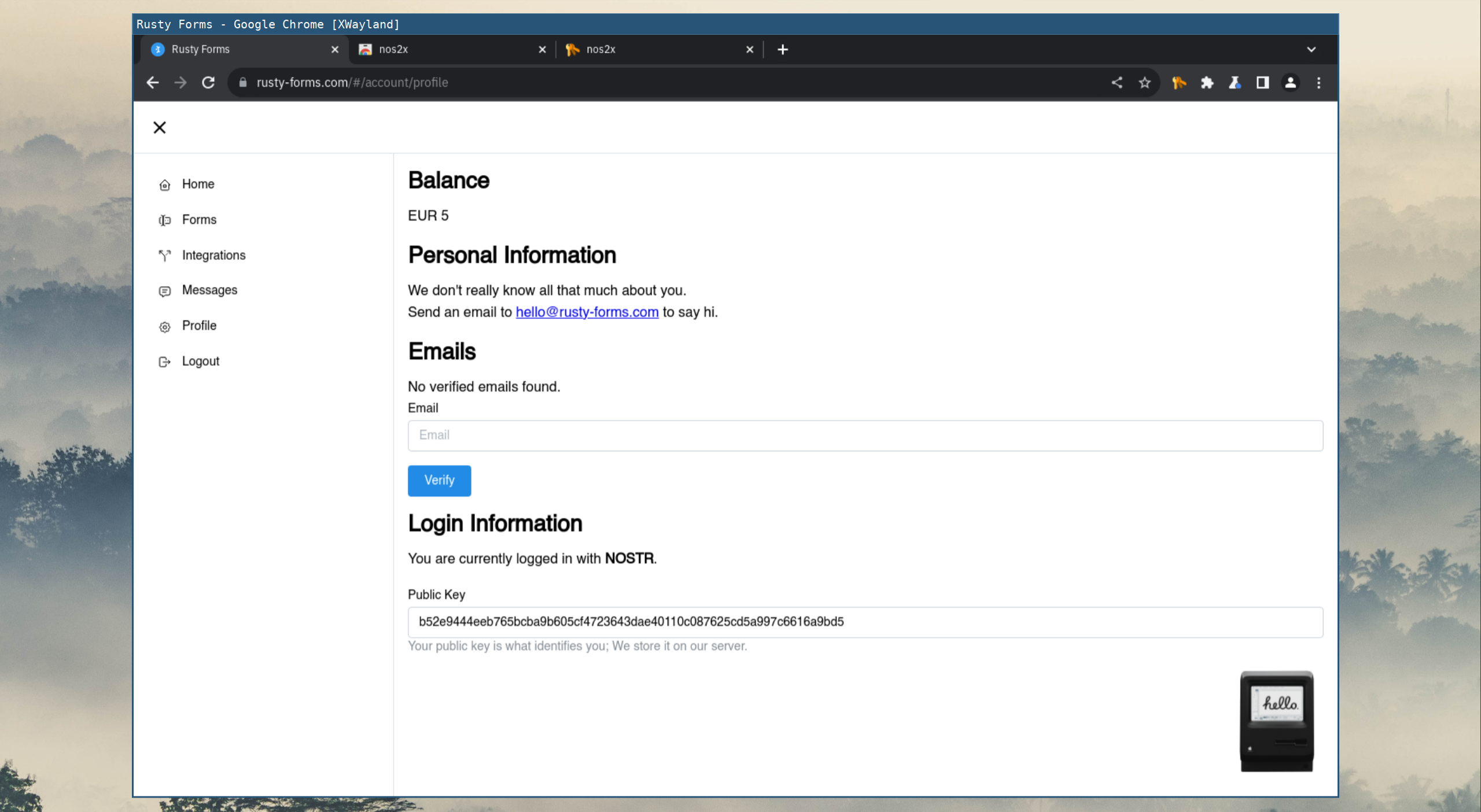Open the Extensions puzzle menu
The image size is (1481, 812).
pyautogui.click(x=1207, y=83)
